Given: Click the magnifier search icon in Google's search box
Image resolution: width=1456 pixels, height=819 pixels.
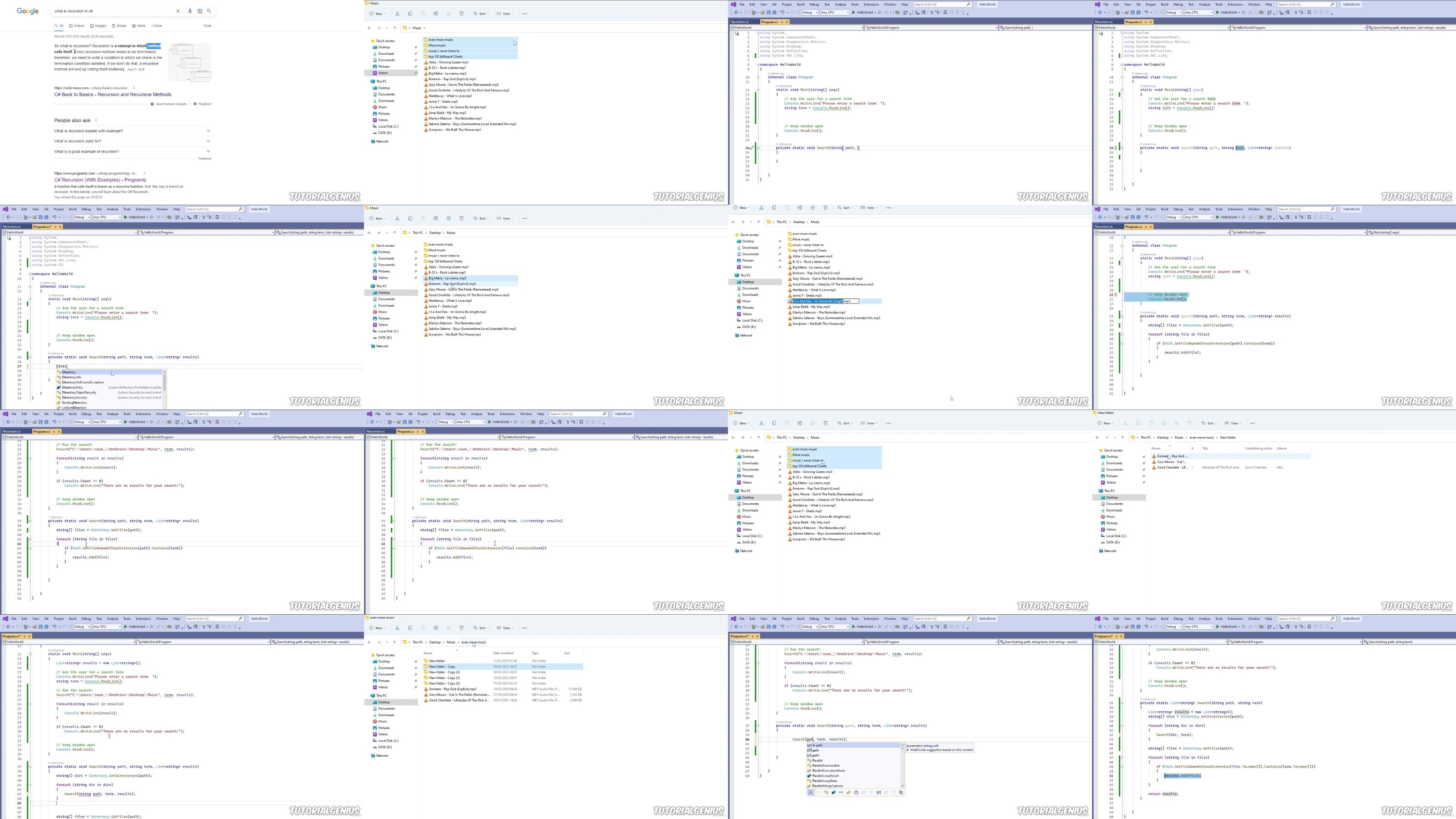Looking at the screenshot, I should 209,11.
